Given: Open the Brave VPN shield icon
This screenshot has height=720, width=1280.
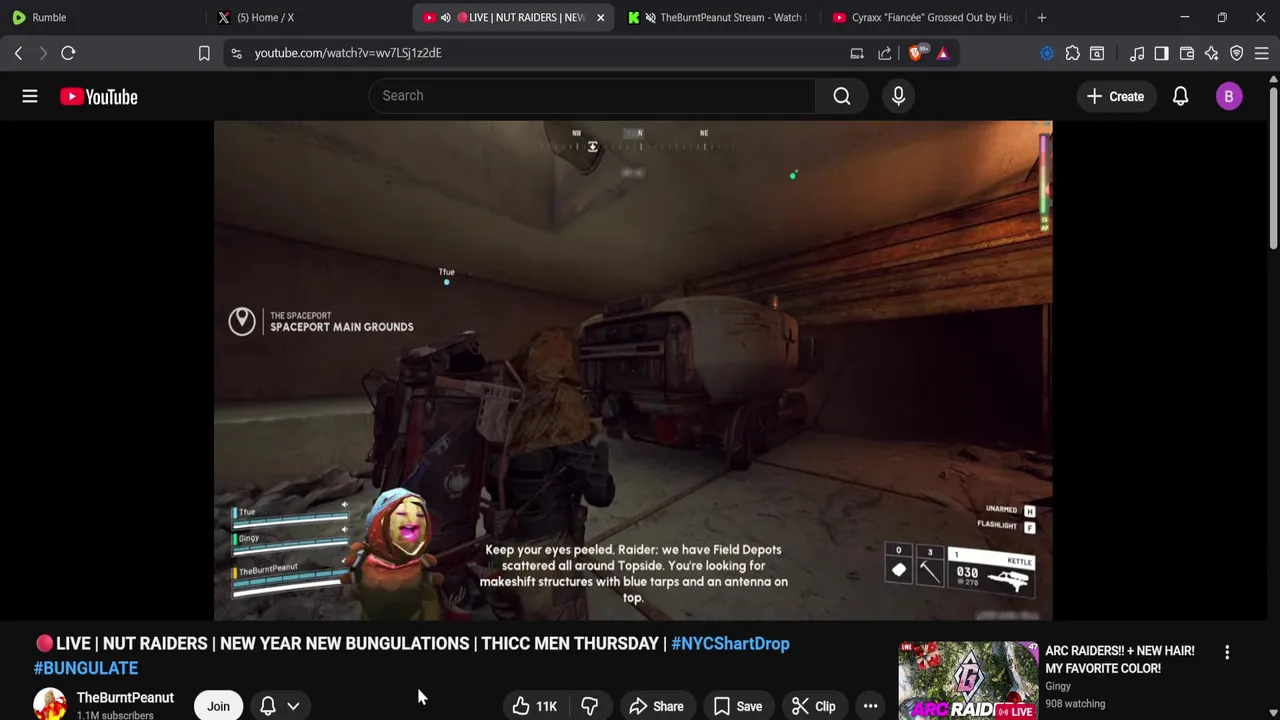Looking at the screenshot, I should point(1237,53).
